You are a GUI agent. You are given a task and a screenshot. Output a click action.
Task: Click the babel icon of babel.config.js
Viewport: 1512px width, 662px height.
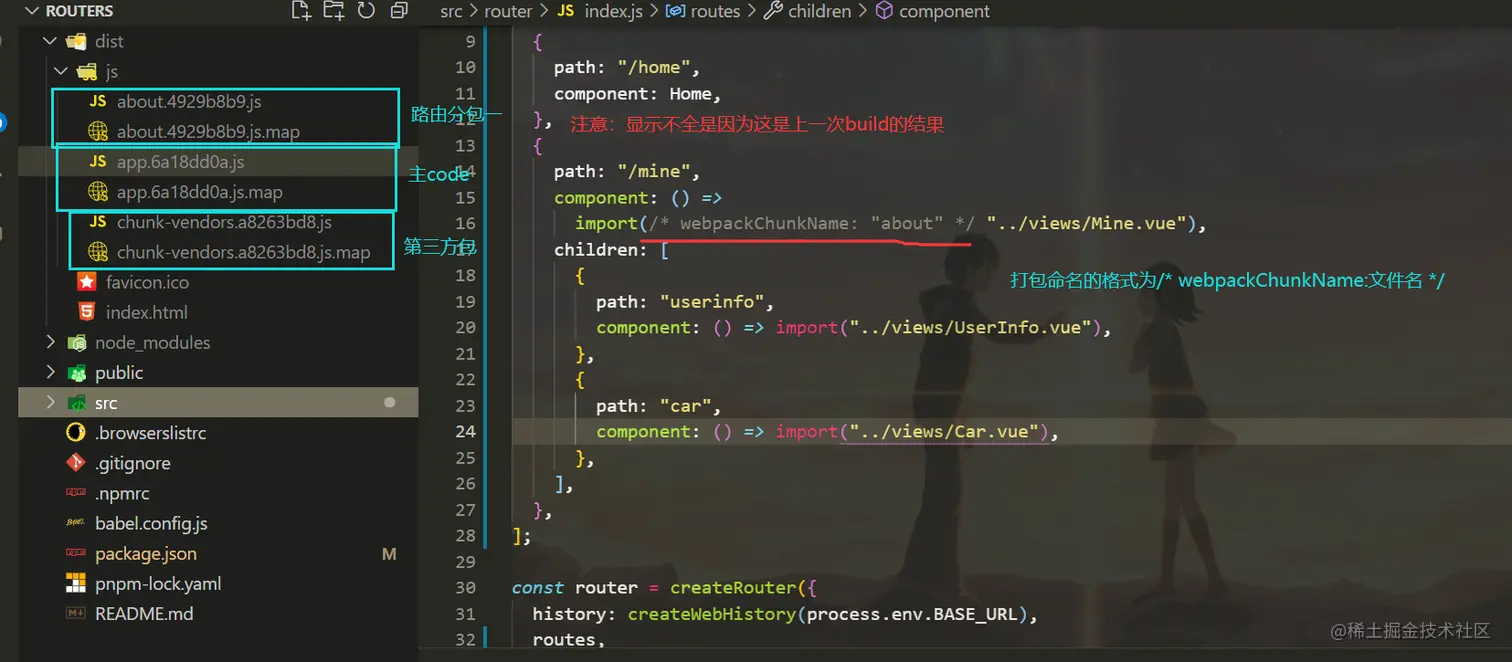76,523
